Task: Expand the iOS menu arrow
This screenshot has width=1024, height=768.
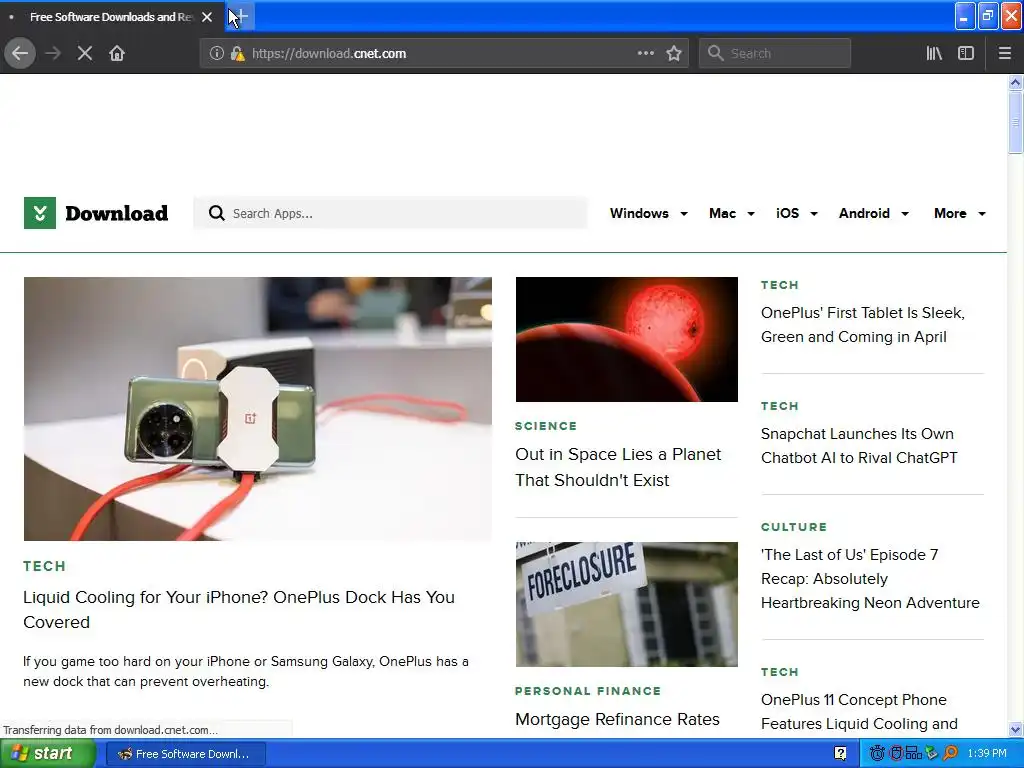Action: tap(814, 214)
